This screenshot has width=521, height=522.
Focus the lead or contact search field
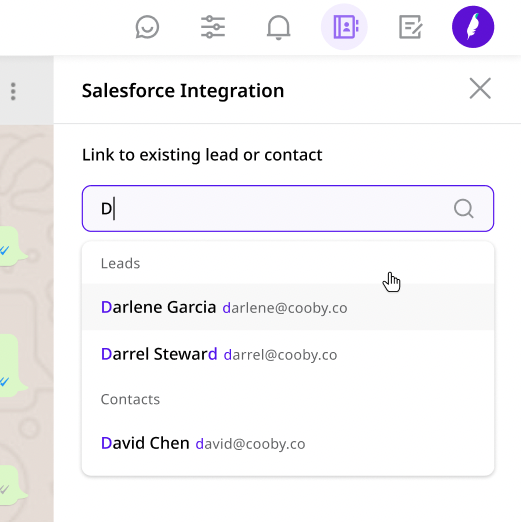[x=288, y=209]
